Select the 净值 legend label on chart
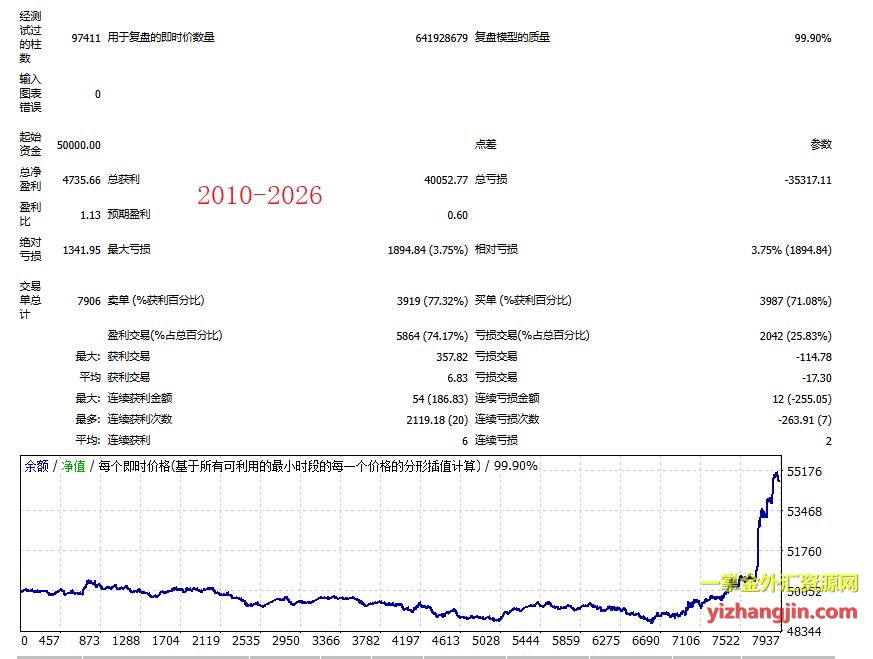The image size is (873, 659). pyautogui.click(x=74, y=466)
